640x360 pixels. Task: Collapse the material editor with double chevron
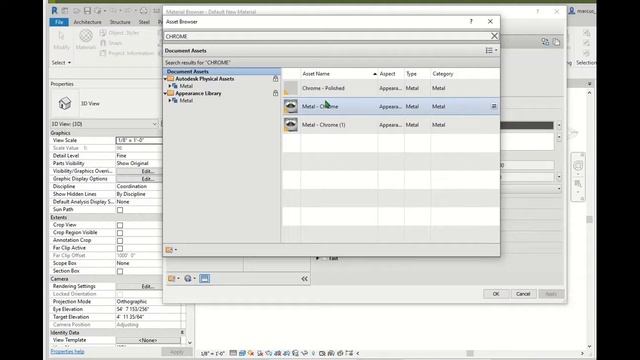click(x=304, y=279)
